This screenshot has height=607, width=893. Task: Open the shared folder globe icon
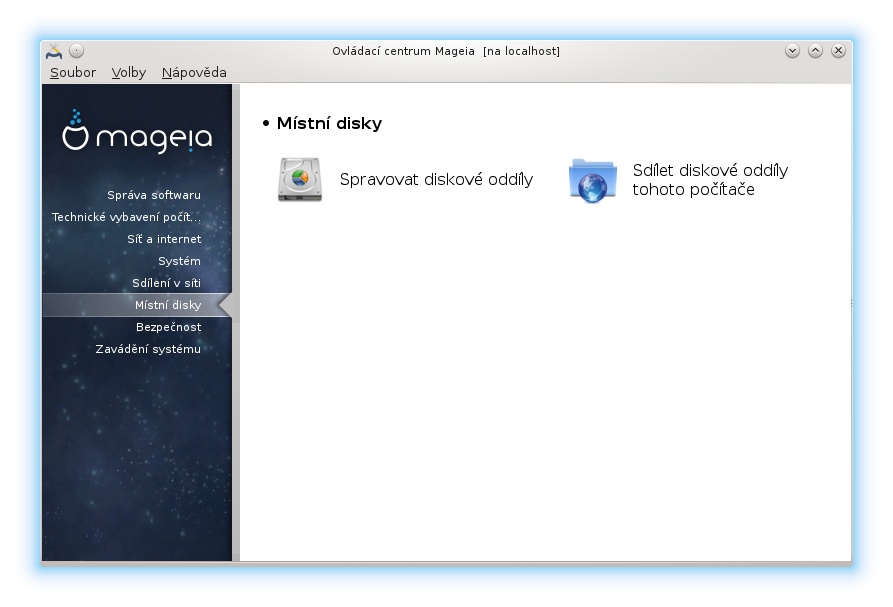593,181
